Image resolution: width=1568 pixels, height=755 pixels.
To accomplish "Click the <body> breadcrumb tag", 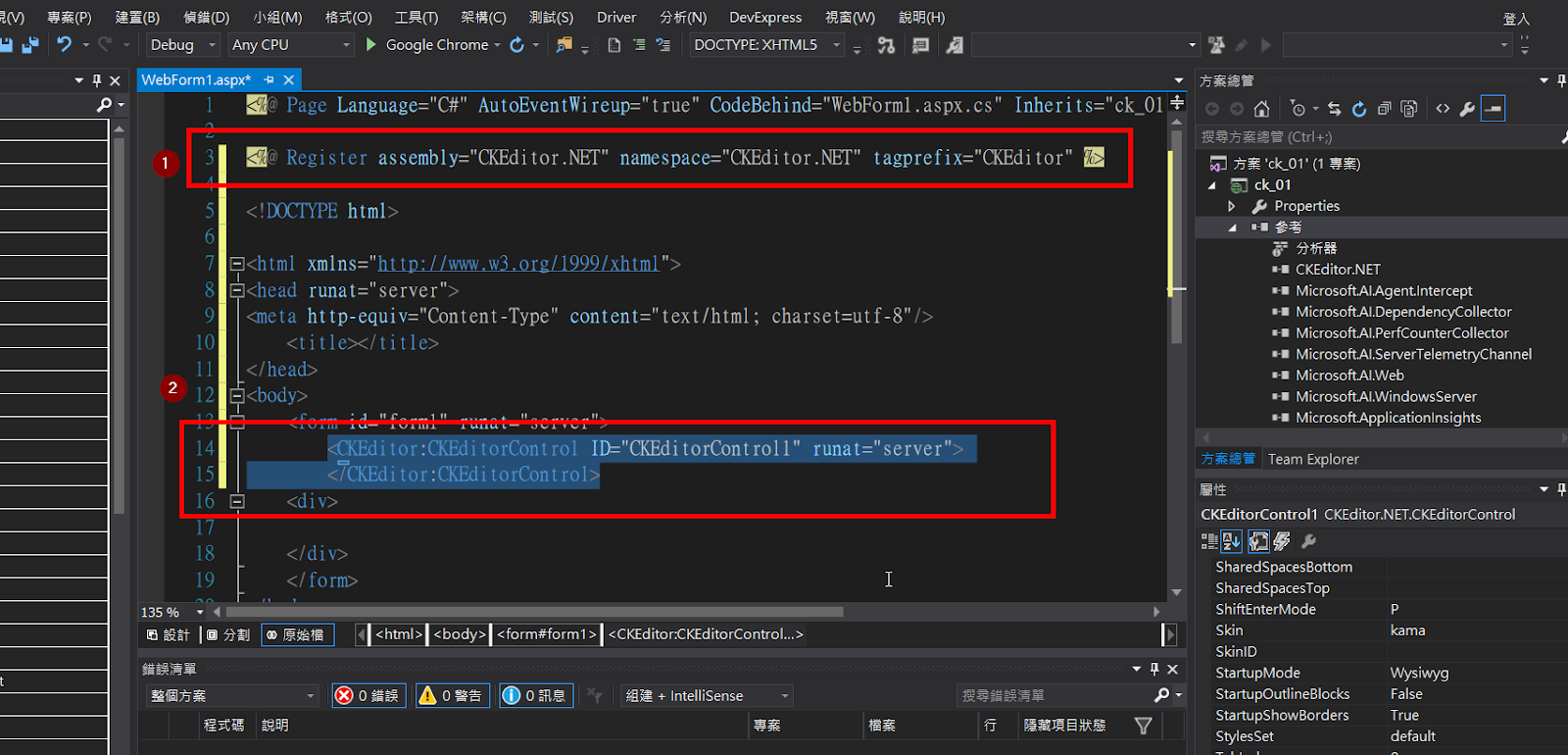I will 460,634.
